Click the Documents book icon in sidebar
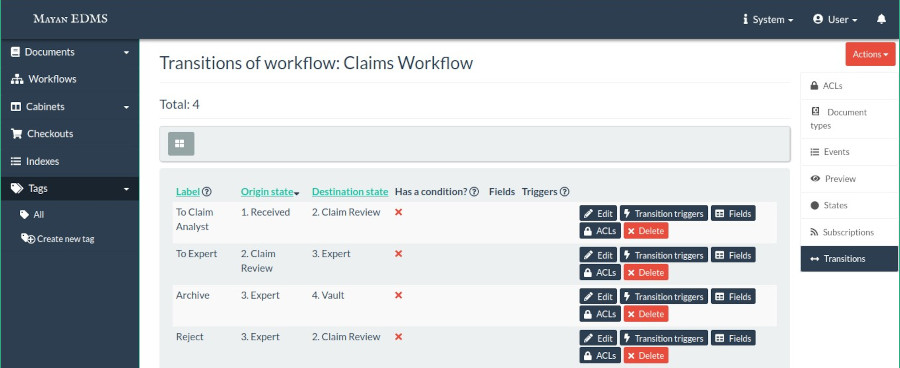 click(15, 52)
